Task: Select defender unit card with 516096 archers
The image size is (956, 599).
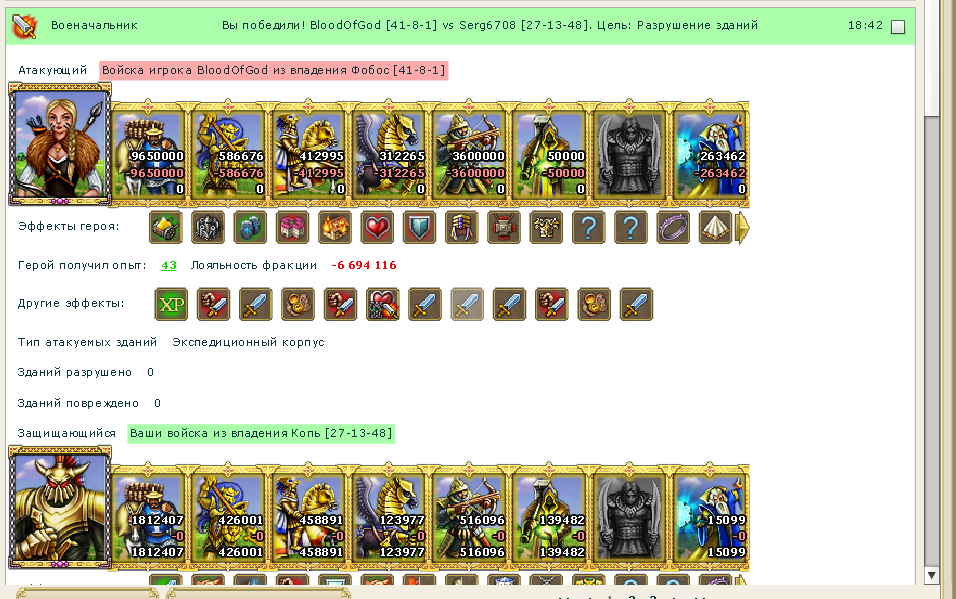Action: tap(469, 515)
